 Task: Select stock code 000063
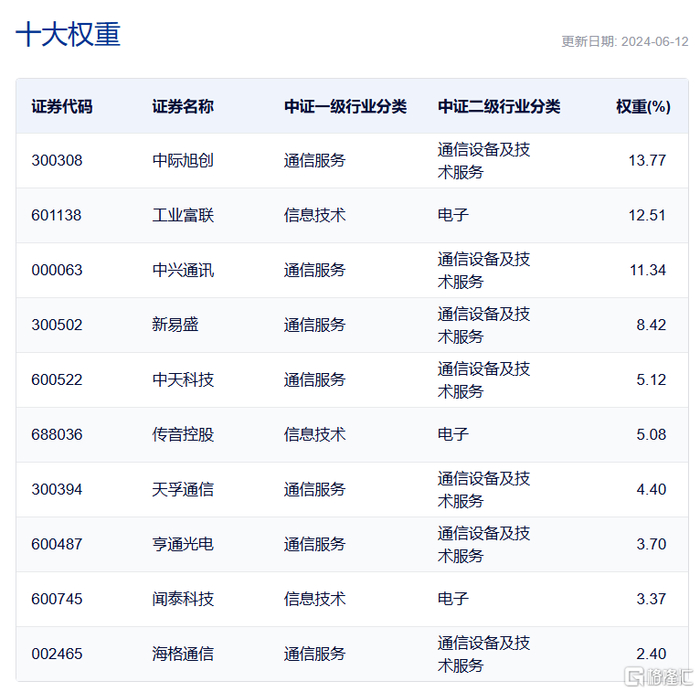(x=57, y=270)
